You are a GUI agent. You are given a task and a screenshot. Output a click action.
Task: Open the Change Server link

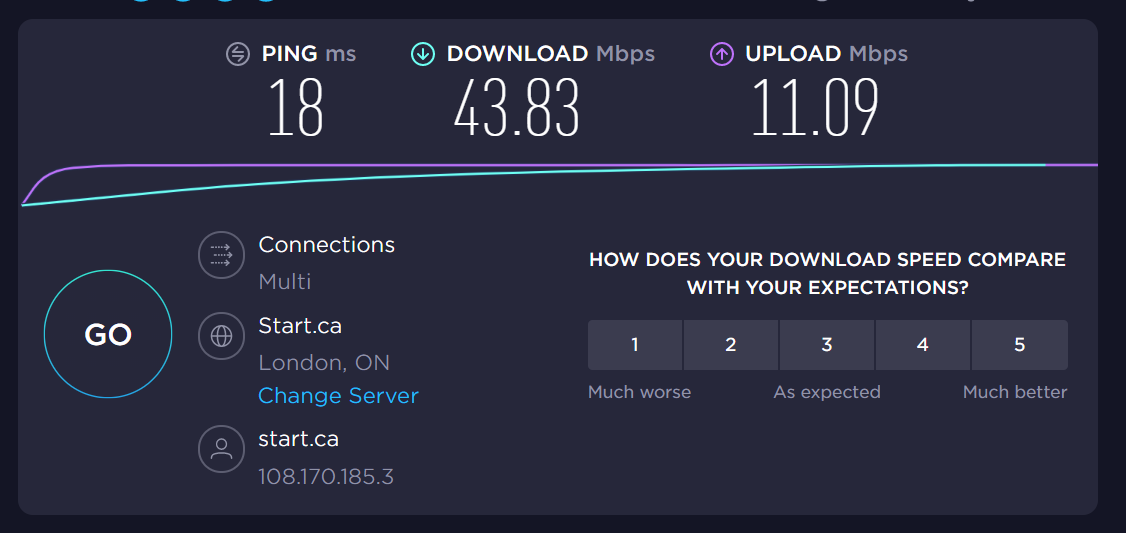[338, 396]
